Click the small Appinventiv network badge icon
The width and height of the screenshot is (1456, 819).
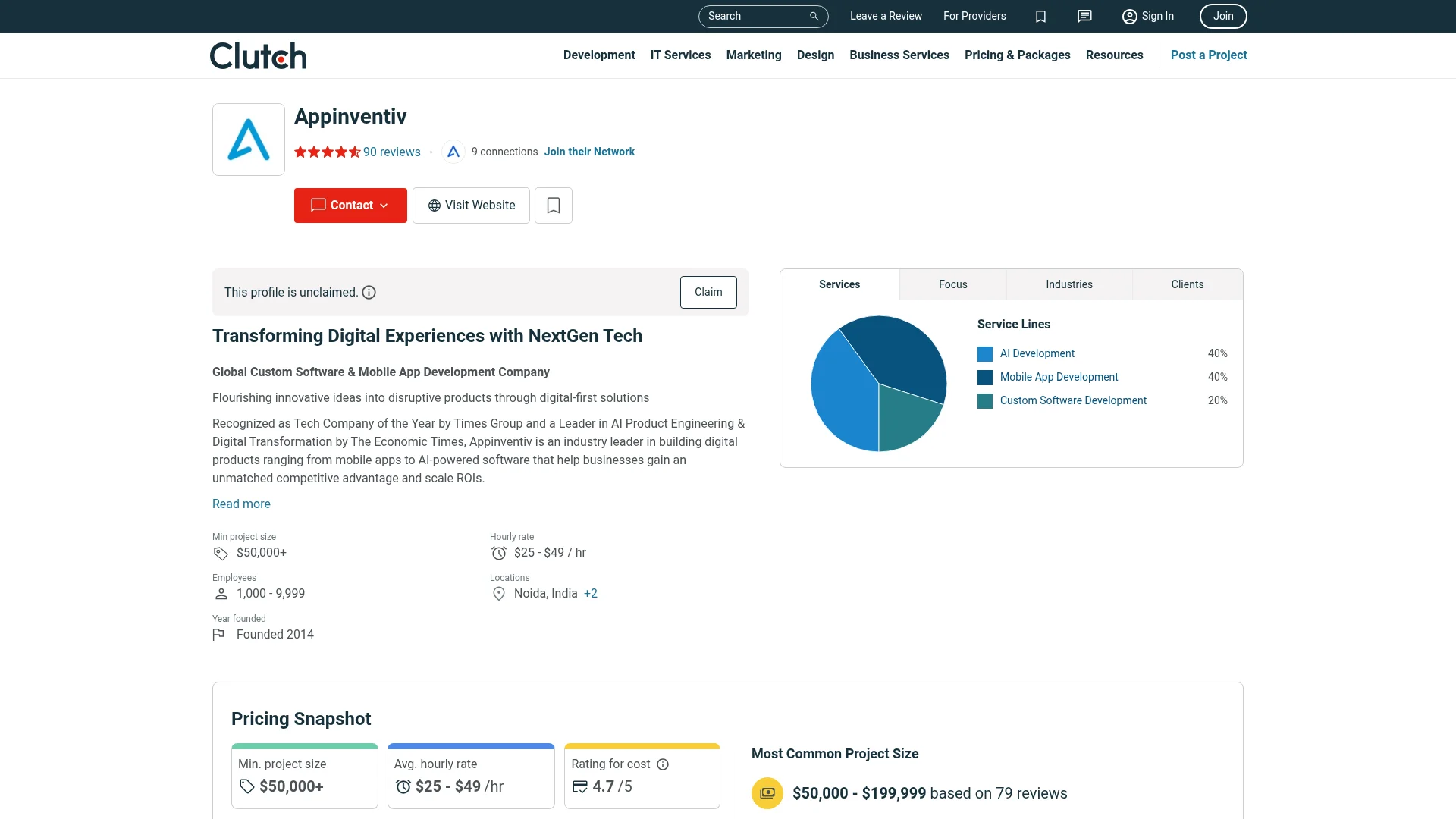coord(453,152)
